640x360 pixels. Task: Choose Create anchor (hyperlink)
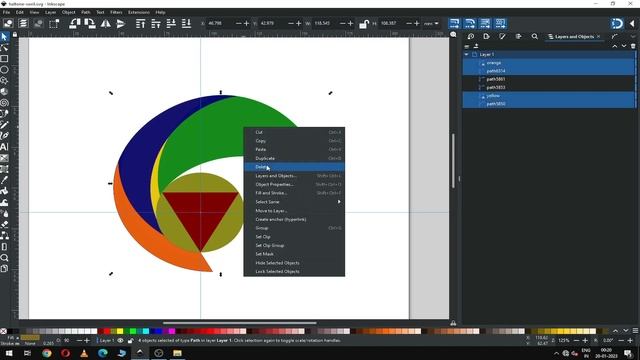click(x=294, y=219)
